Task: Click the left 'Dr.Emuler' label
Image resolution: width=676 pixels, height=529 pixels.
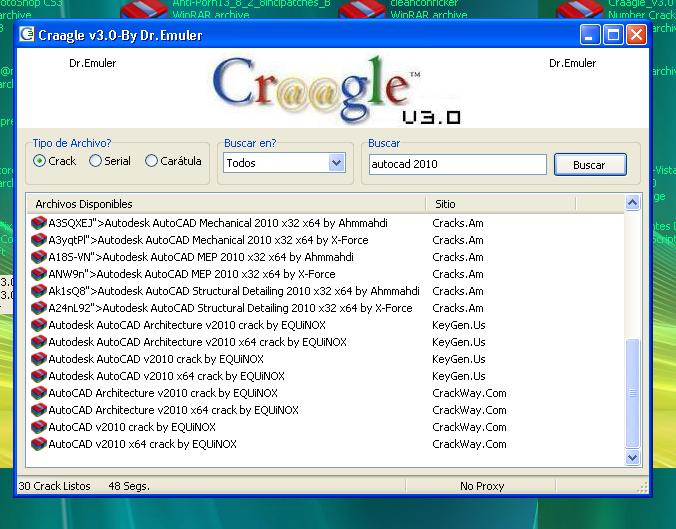Action: pos(92,63)
